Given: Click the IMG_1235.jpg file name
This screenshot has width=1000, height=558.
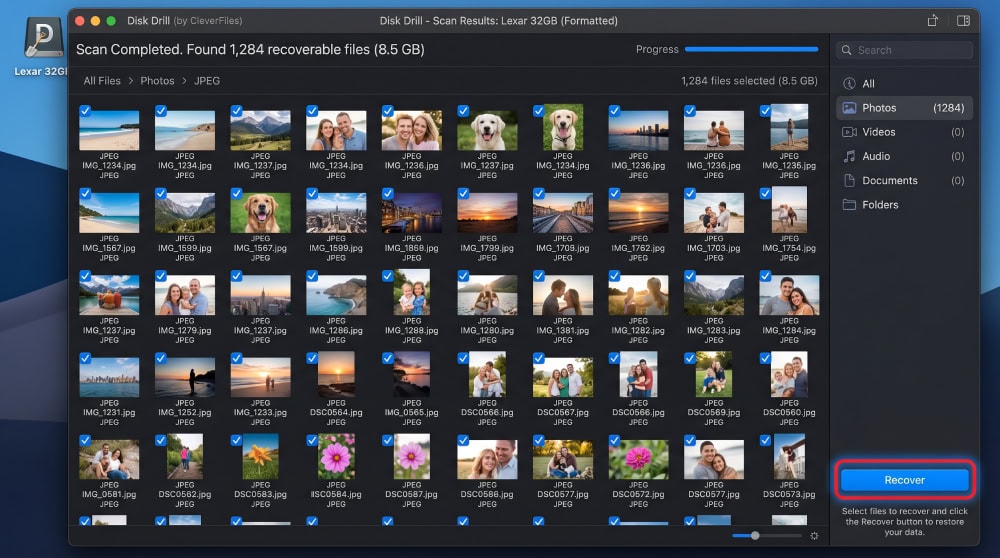Looking at the screenshot, I should tap(789, 165).
